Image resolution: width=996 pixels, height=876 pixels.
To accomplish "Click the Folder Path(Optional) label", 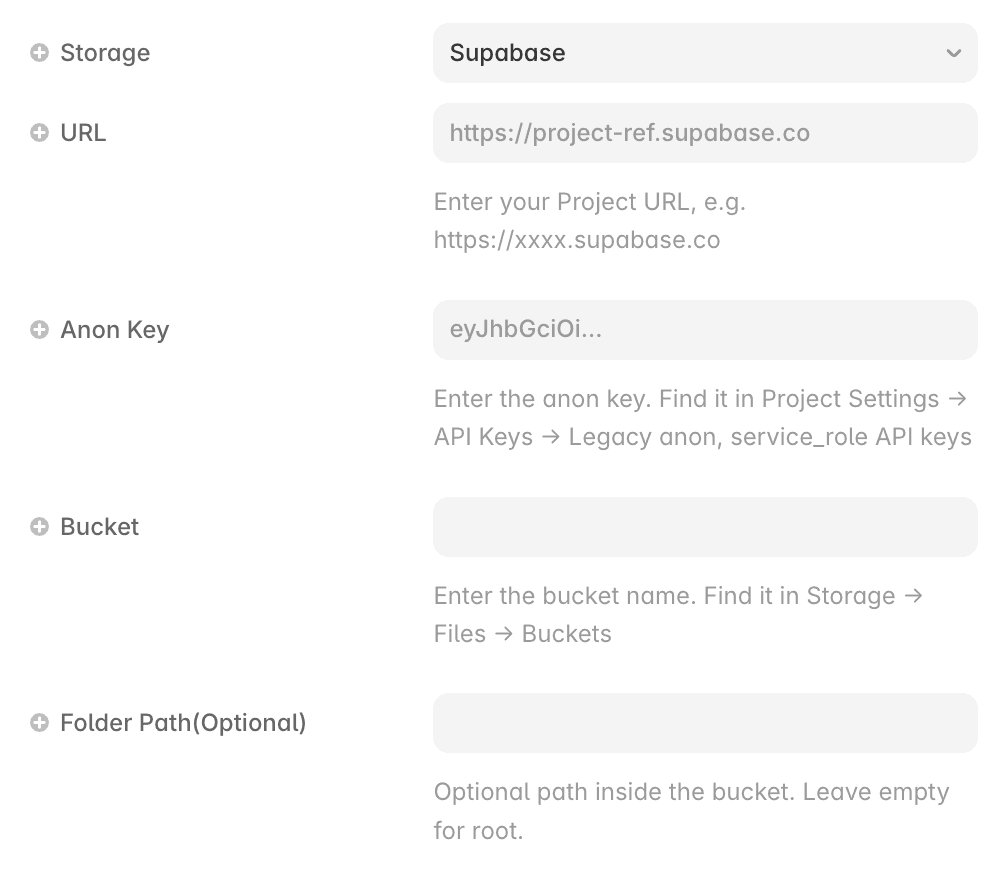I will tap(183, 724).
